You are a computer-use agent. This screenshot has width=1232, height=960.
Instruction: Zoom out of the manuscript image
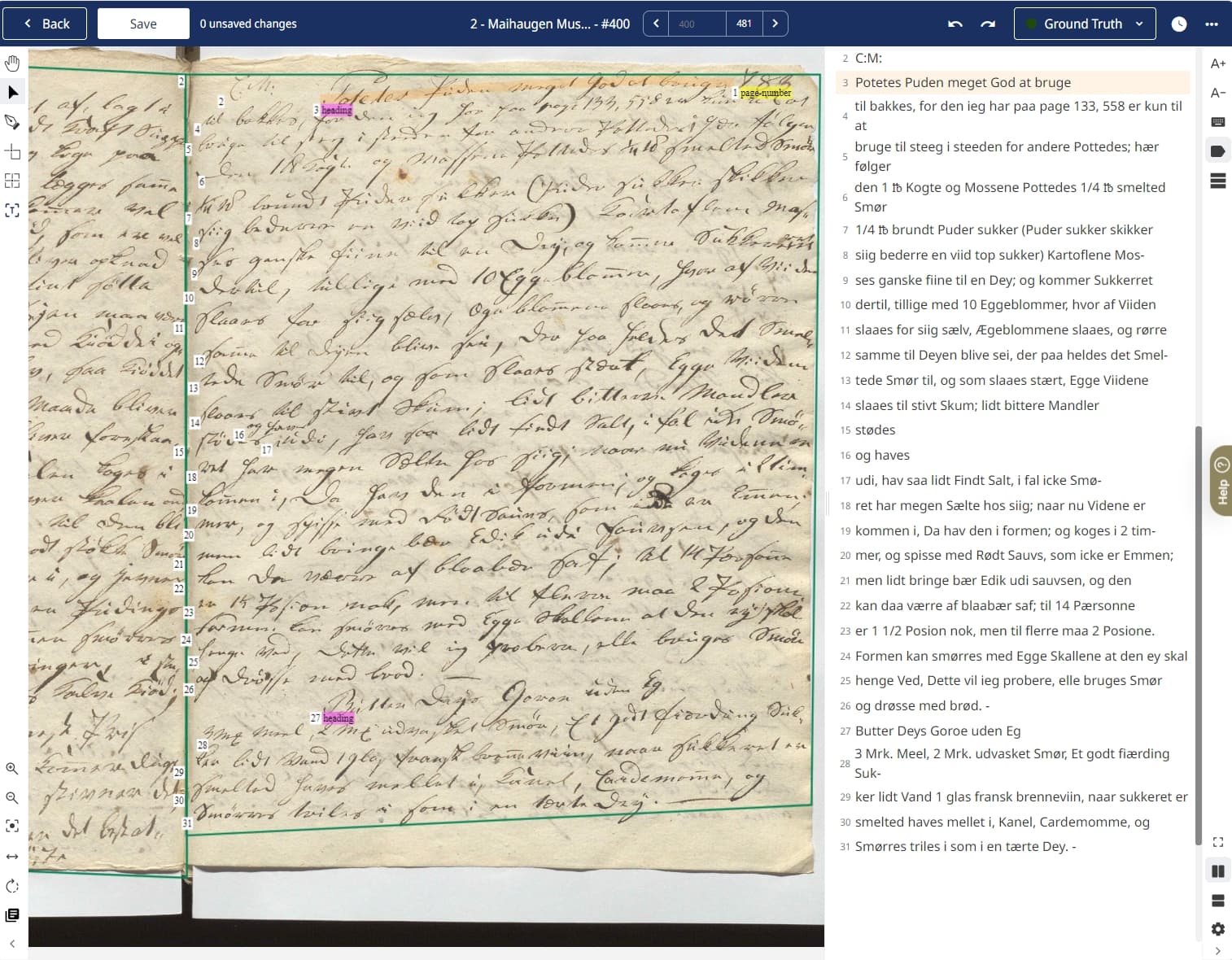click(x=12, y=798)
